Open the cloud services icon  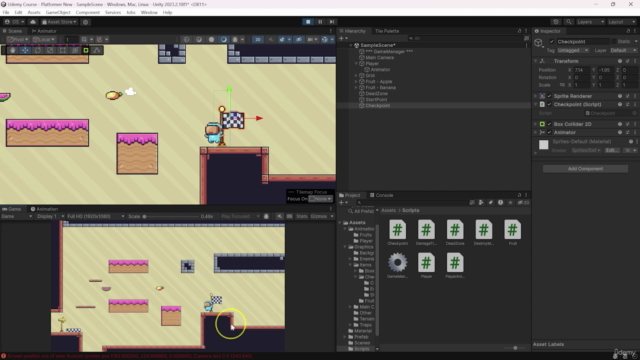pyautogui.click(x=33, y=22)
